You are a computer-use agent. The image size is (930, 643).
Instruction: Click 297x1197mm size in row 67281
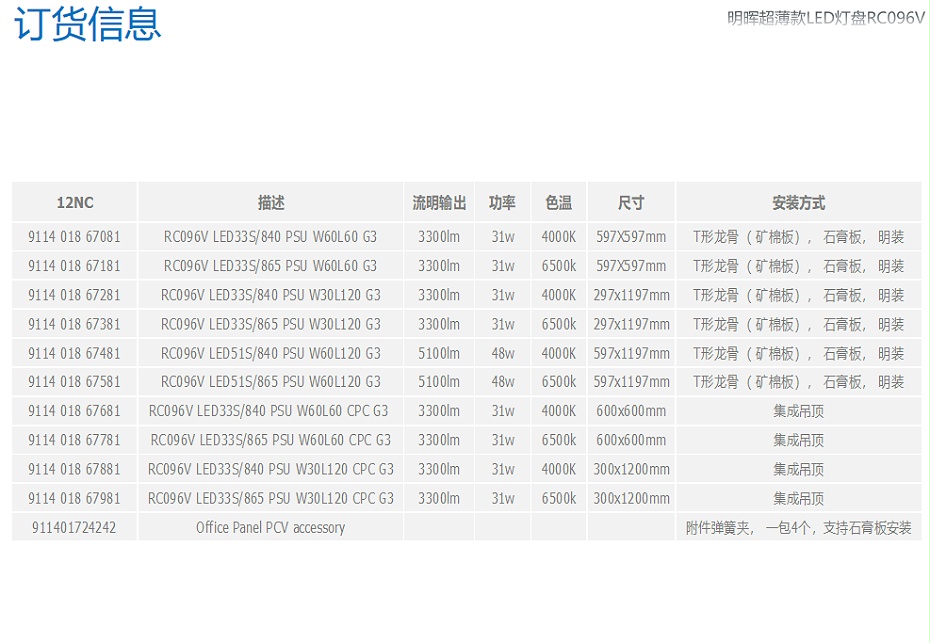(x=631, y=295)
